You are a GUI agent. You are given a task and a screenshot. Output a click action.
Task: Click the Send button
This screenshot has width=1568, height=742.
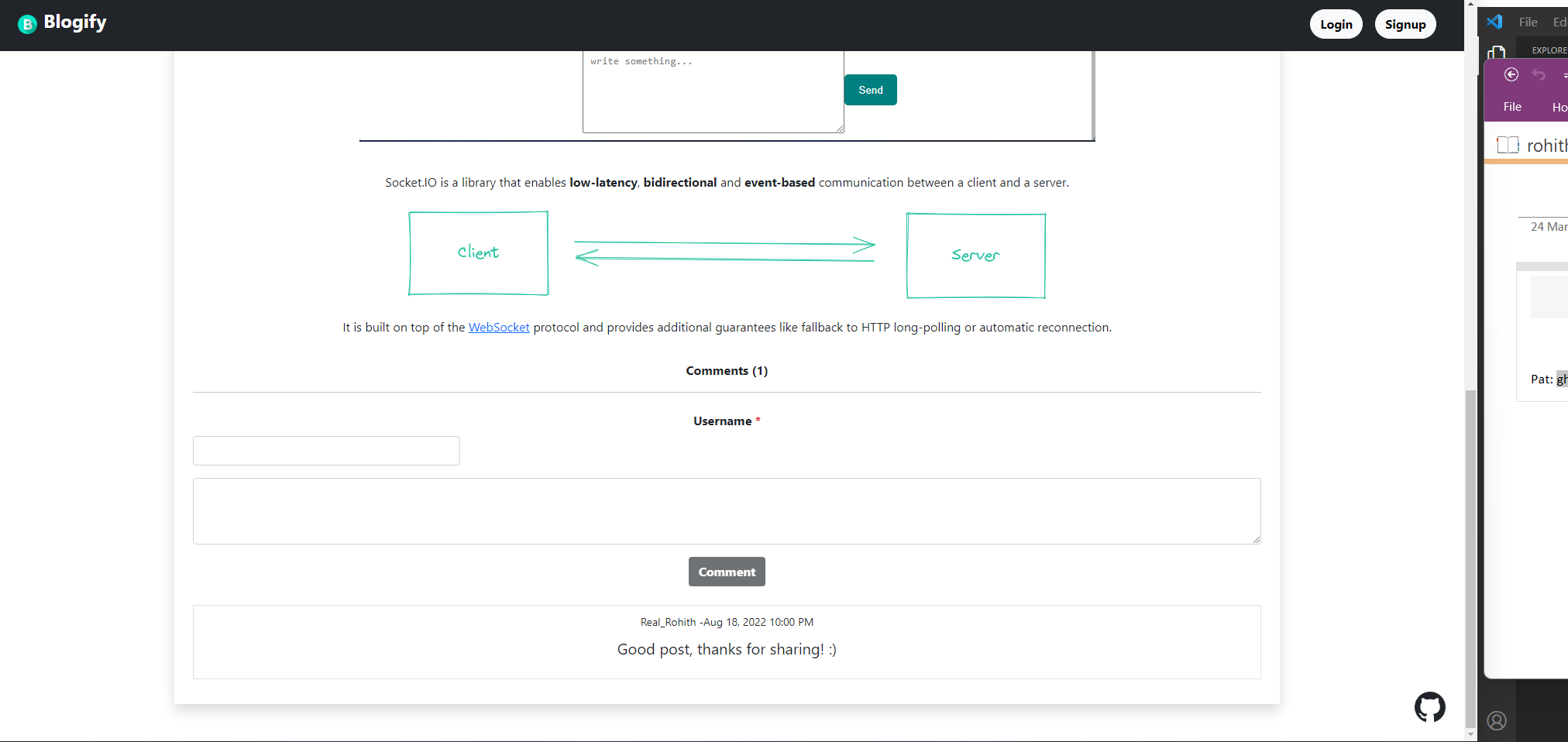[x=870, y=90]
